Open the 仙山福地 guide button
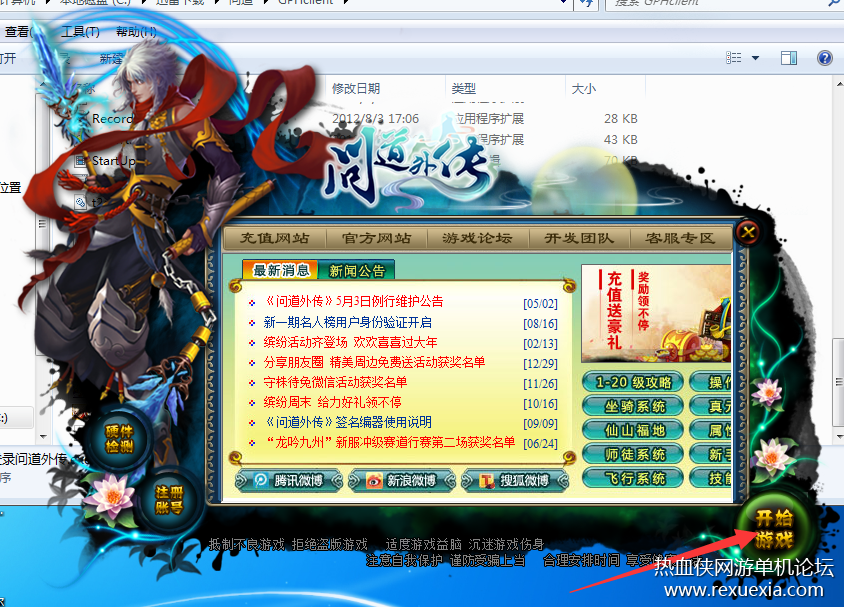Image resolution: width=844 pixels, height=607 pixels. click(x=633, y=430)
